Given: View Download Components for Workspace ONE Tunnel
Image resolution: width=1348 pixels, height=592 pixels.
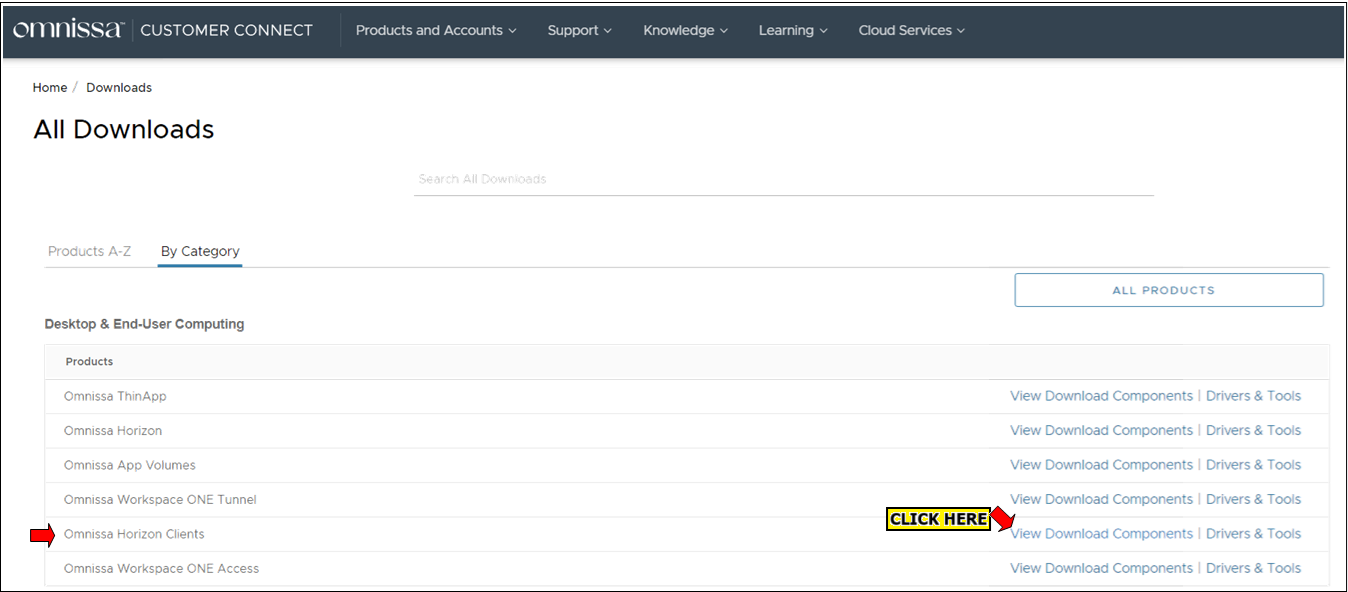Looking at the screenshot, I should coord(1101,499).
